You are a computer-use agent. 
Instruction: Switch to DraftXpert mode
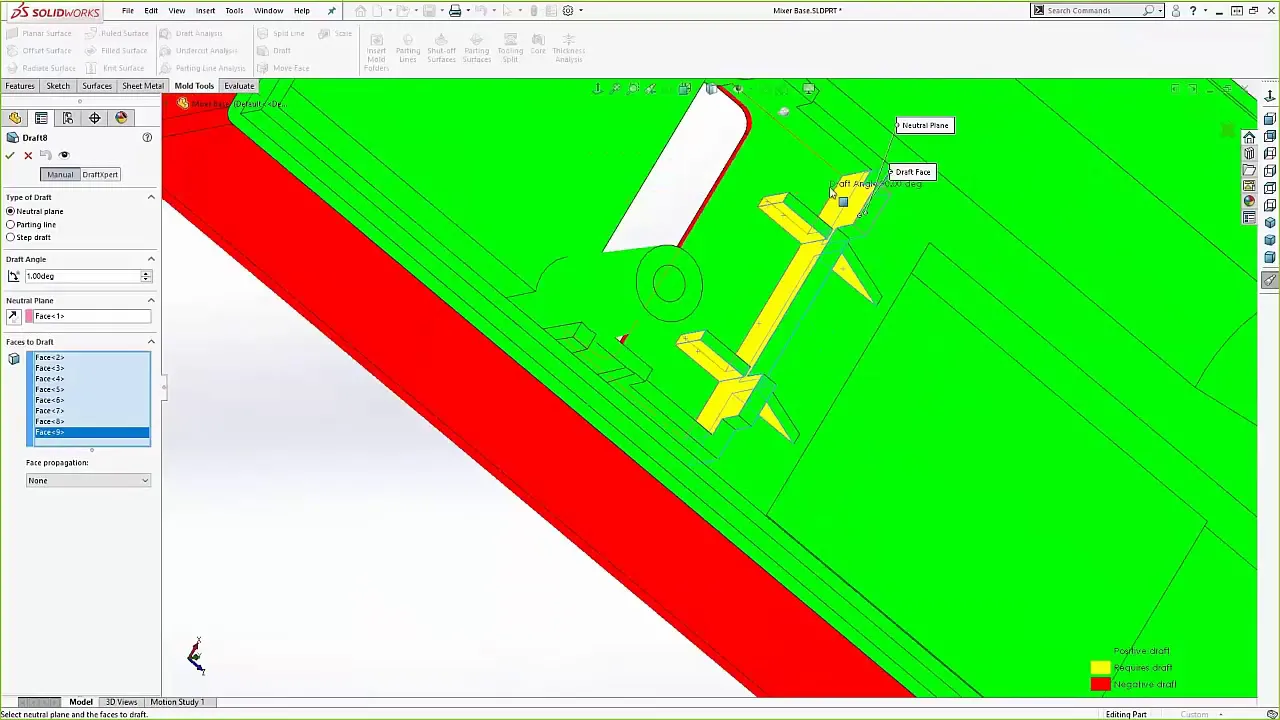[100, 174]
